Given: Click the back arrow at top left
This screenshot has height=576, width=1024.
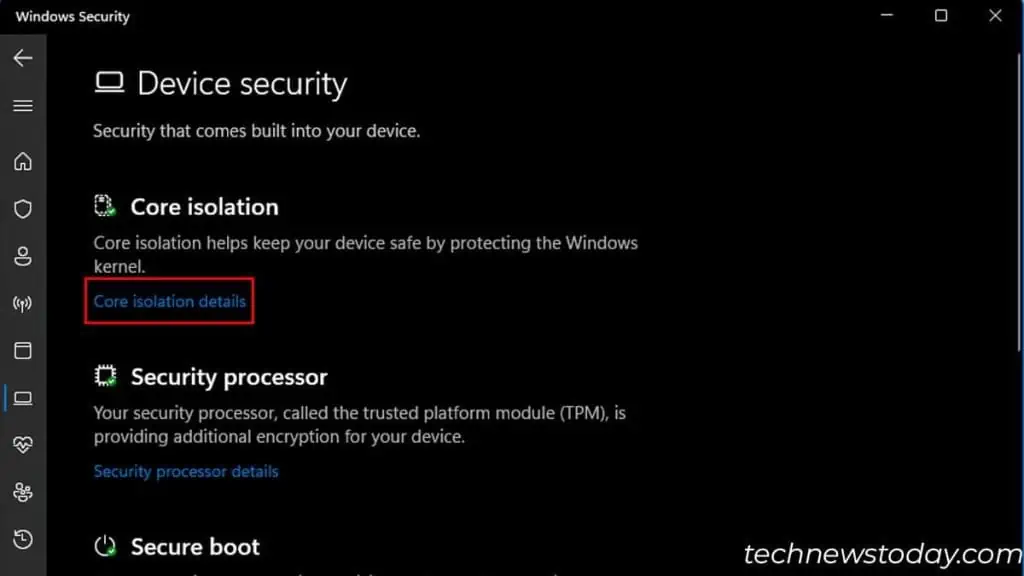Looking at the screenshot, I should [x=23, y=58].
